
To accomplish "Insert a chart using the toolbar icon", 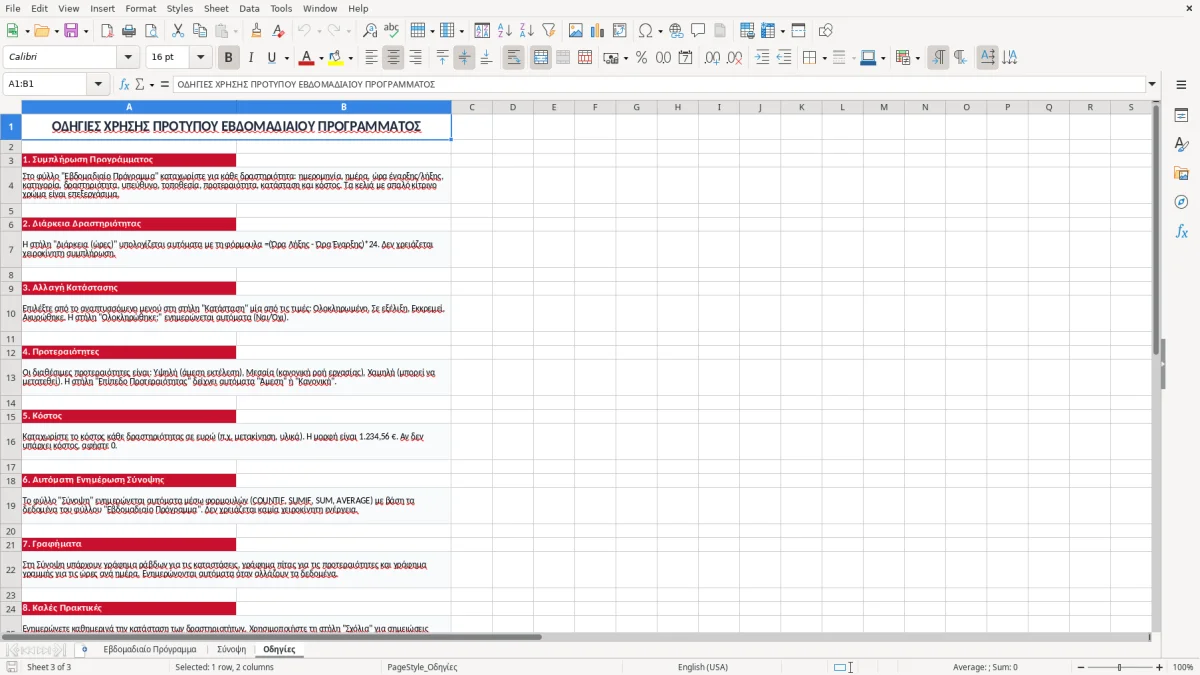I will (598, 31).
